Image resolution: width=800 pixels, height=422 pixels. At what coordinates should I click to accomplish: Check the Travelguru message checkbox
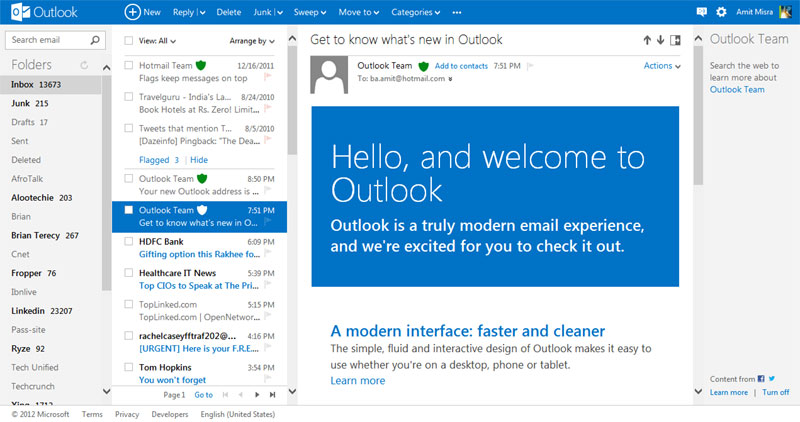[129, 96]
